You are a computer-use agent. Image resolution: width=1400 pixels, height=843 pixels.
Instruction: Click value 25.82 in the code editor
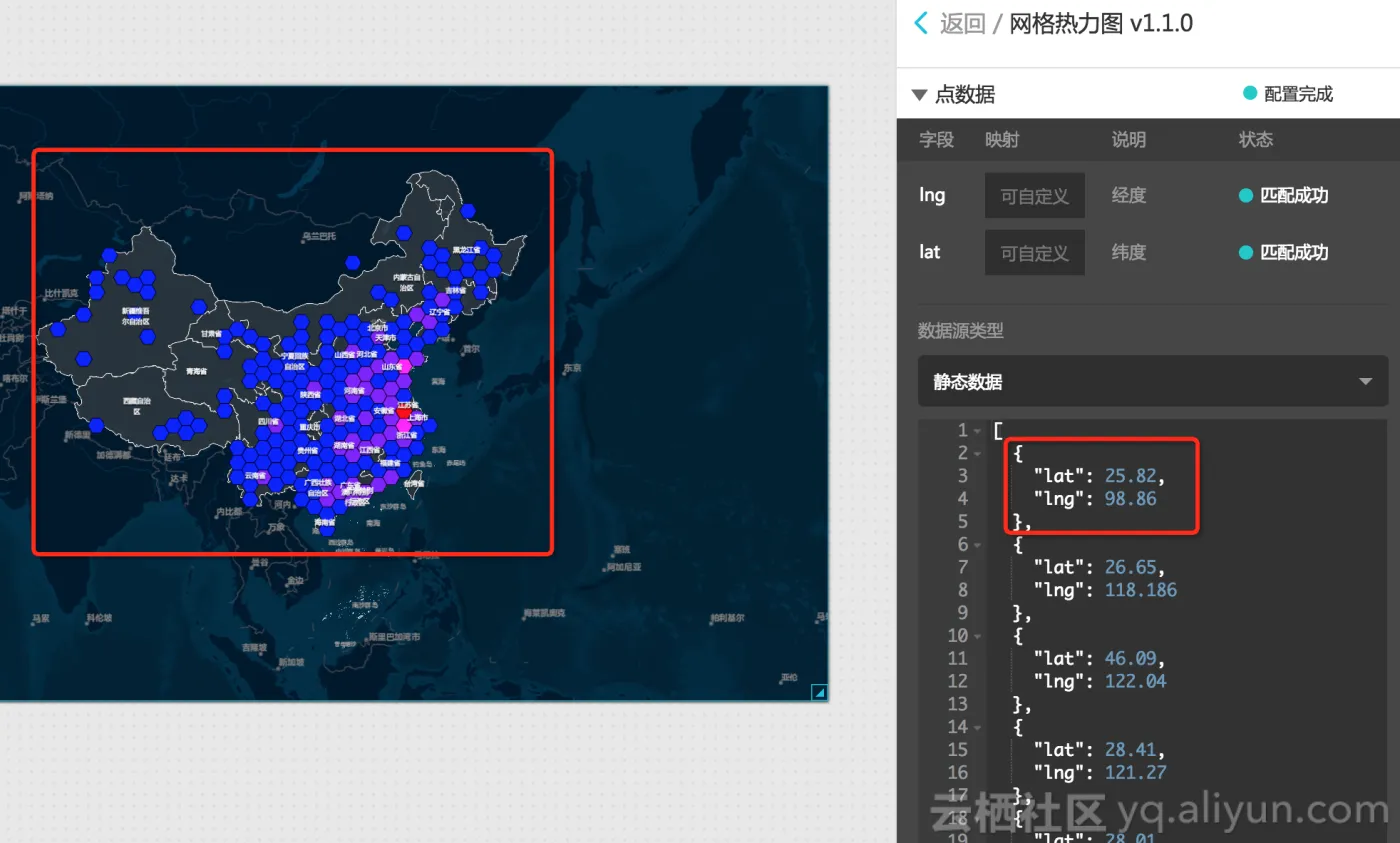[1133, 475]
